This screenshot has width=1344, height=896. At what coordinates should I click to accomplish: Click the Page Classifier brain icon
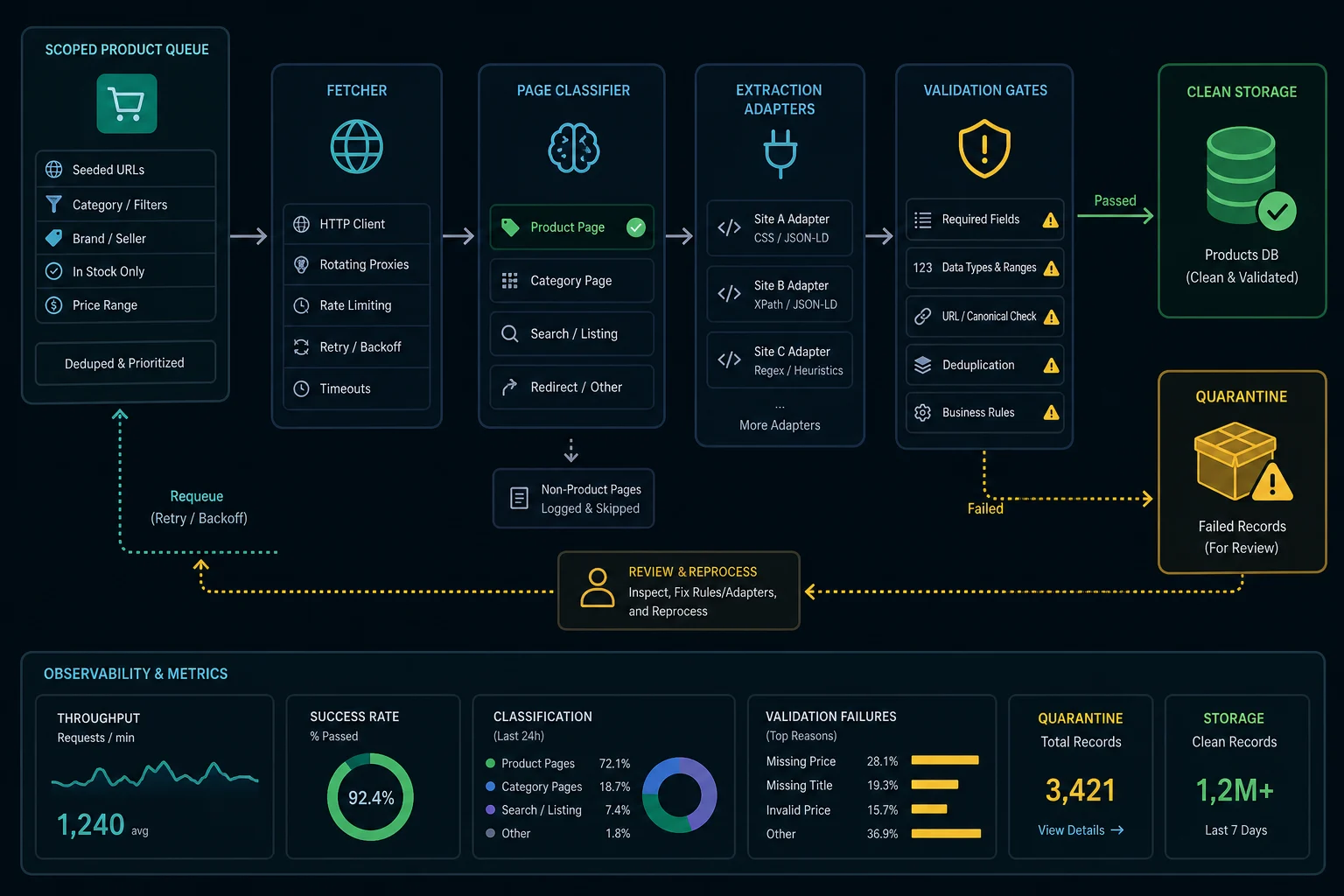coord(573,148)
